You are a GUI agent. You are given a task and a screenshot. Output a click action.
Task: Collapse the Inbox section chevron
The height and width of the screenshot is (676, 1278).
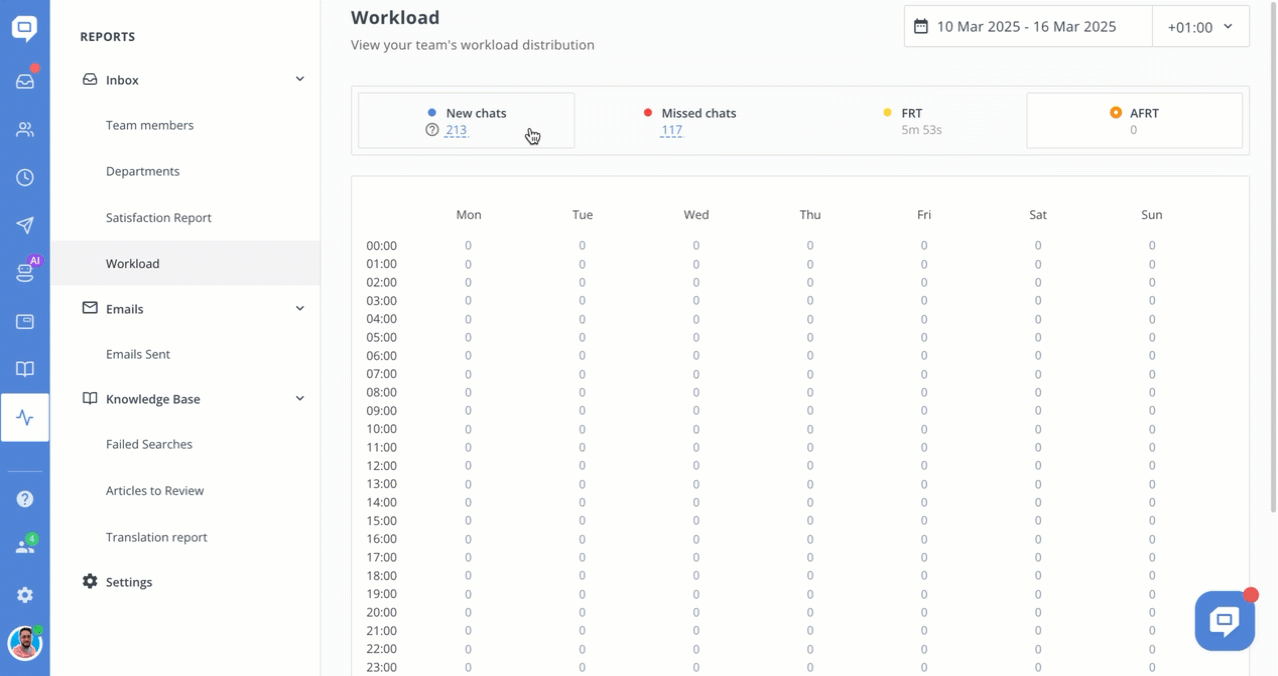pyautogui.click(x=300, y=79)
